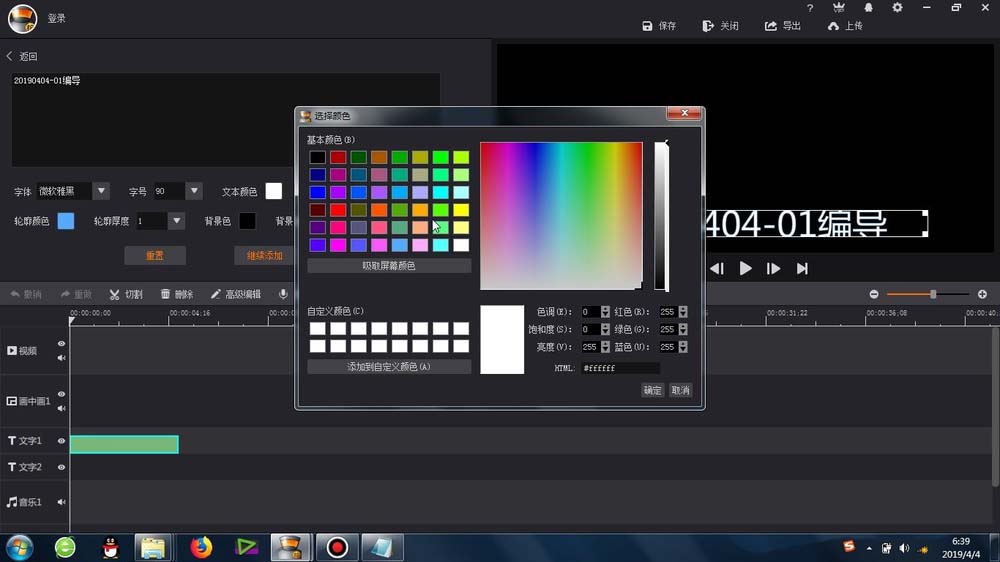This screenshot has width=1000, height=562.
Task: Select the pure yellow basic color swatch
Action: pyautogui.click(x=461, y=210)
